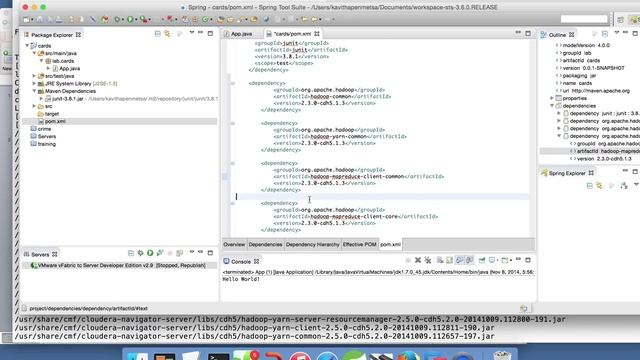Viewport: 640px width, 360px height.
Task: Maximize the Package Explorer panel
Action: point(210,33)
